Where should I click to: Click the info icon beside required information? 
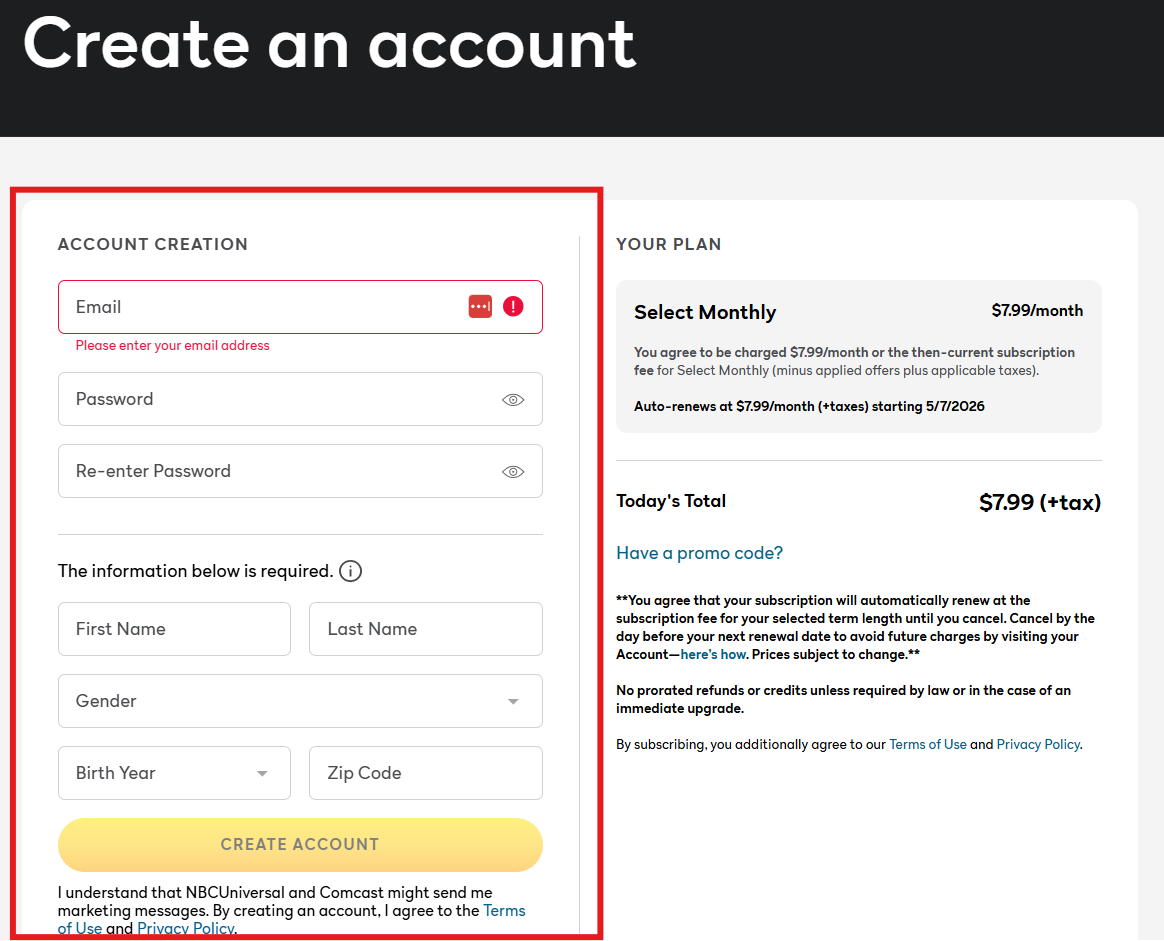pyautogui.click(x=350, y=572)
